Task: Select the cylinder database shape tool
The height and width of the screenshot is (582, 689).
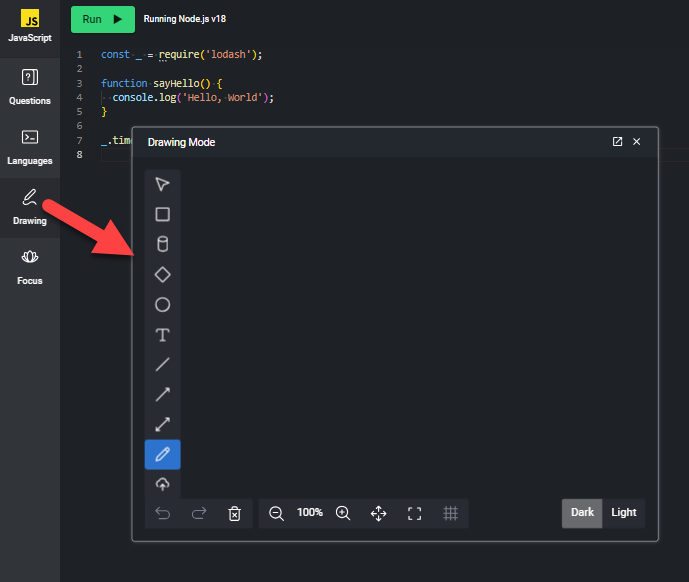Action: pyautogui.click(x=162, y=244)
